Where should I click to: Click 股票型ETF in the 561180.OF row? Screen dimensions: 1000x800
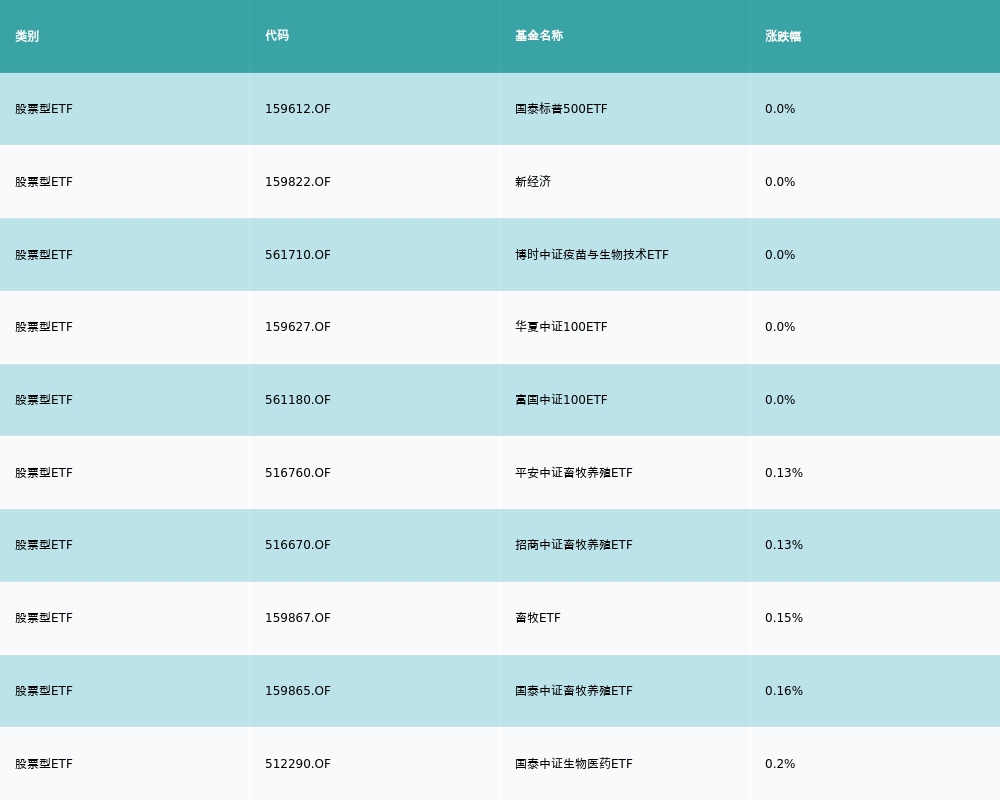(44, 399)
